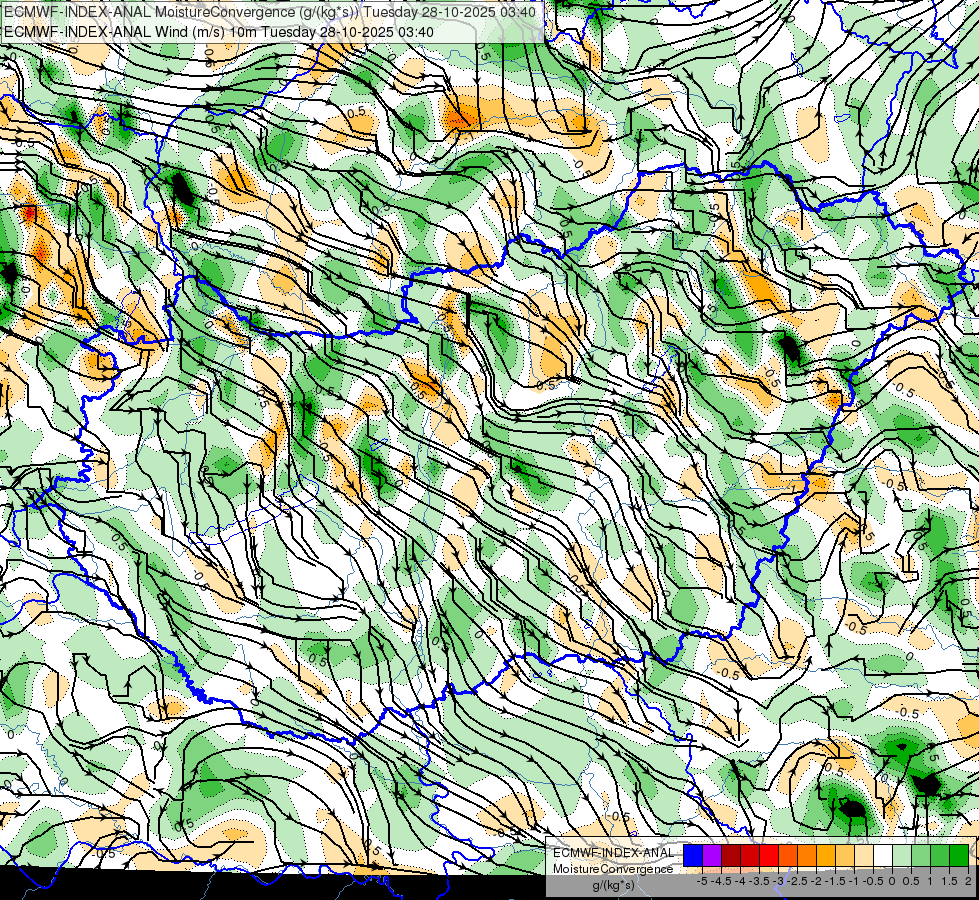Click the purple legend color swatch
The image size is (979, 900).
(x=712, y=856)
